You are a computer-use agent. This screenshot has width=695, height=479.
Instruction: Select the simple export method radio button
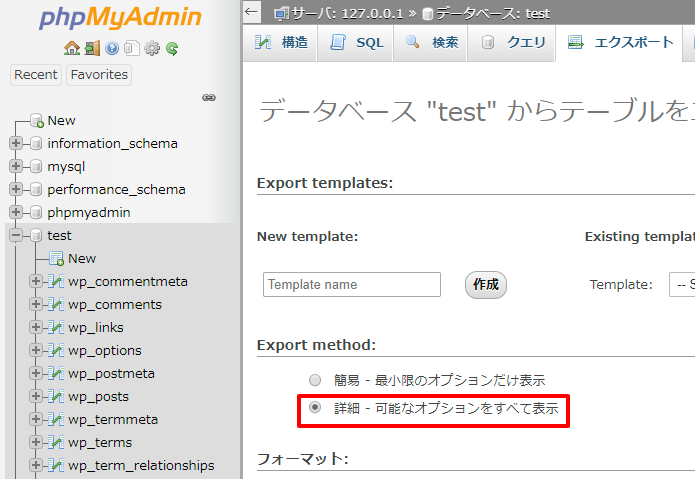[x=315, y=380]
